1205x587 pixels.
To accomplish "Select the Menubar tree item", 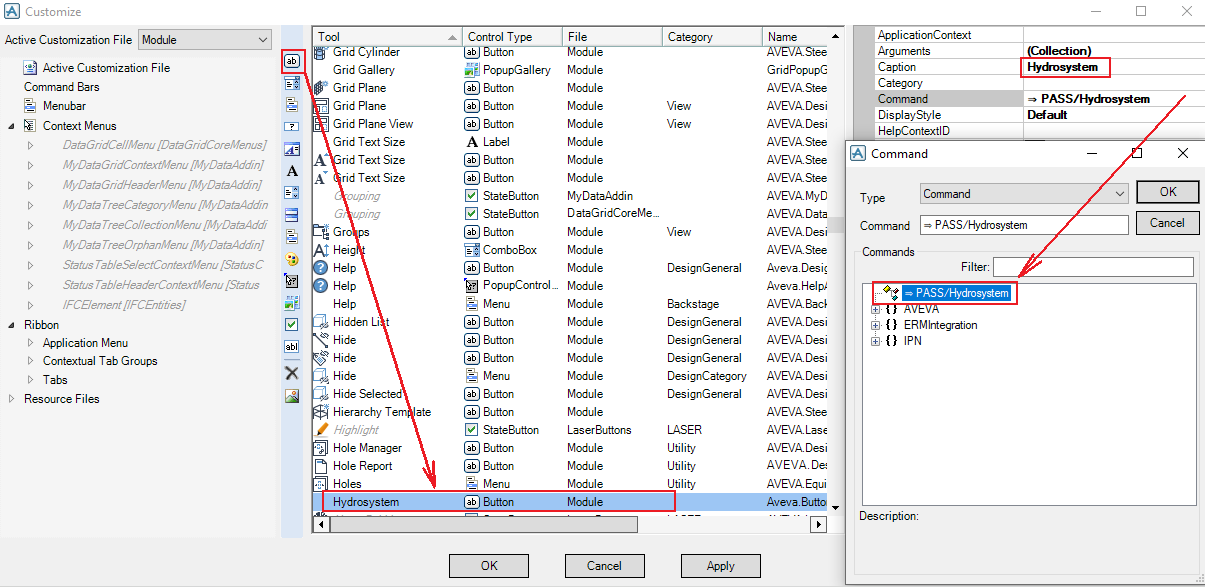I will pyautogui.click(x=64, y=106).
